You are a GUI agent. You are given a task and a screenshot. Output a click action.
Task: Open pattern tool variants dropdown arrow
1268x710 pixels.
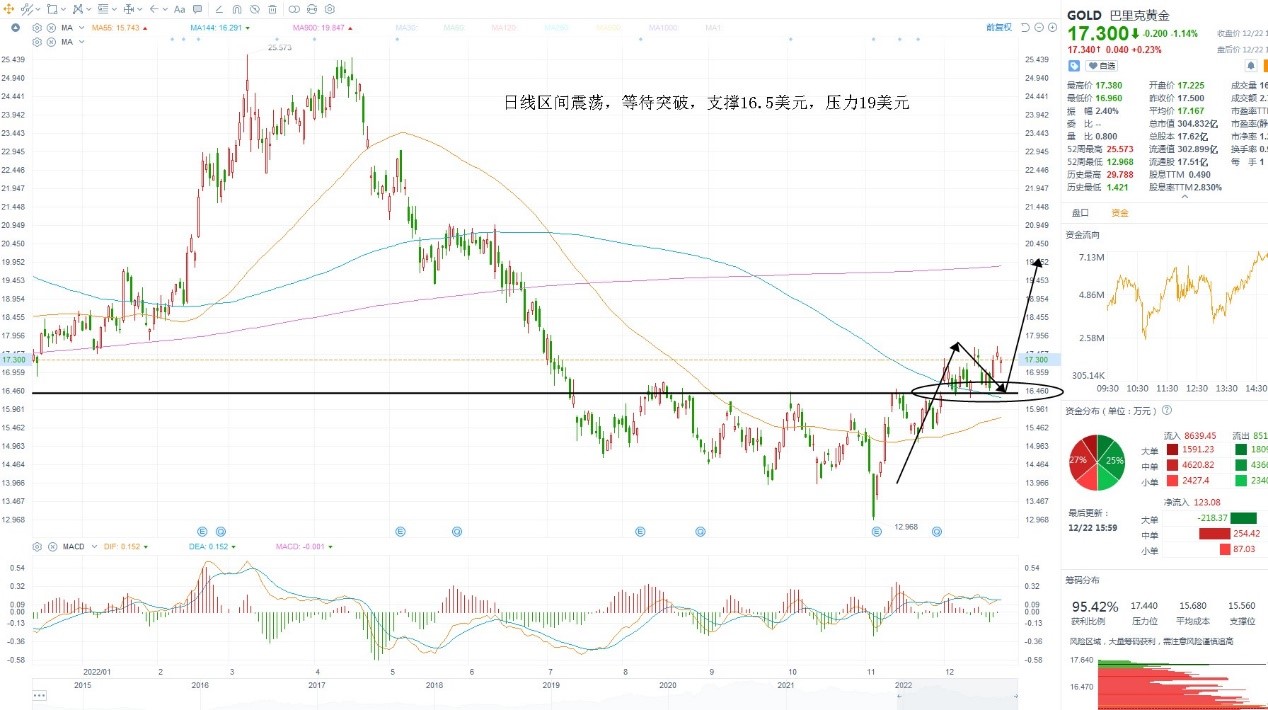click(88, 9)
